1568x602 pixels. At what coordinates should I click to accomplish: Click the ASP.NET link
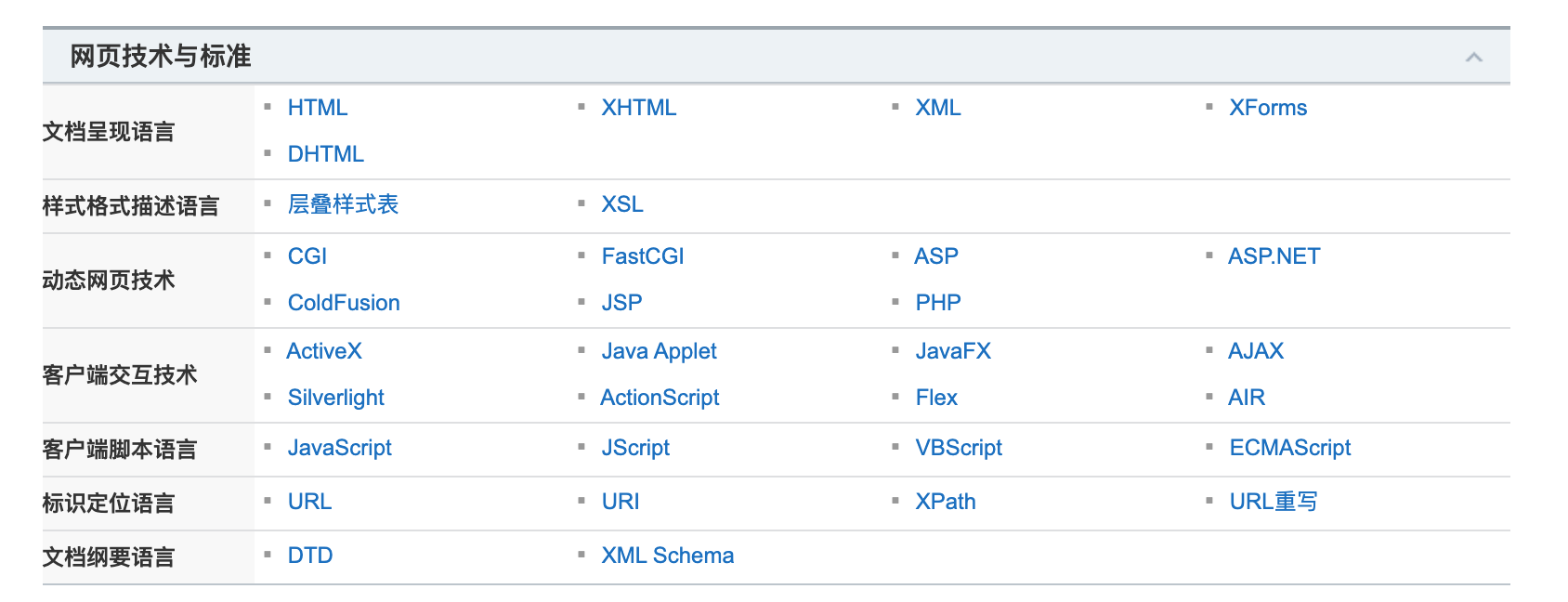pos(1273,256)
